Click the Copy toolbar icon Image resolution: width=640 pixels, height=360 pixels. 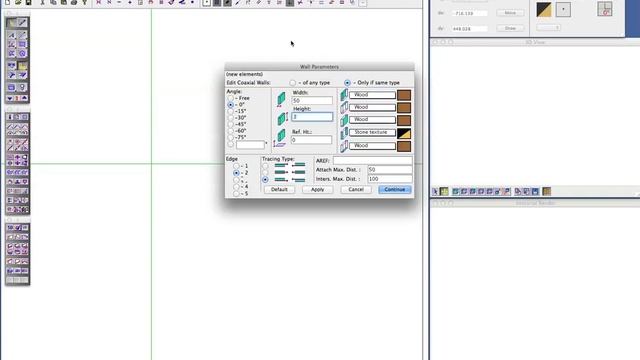(53, 2)
